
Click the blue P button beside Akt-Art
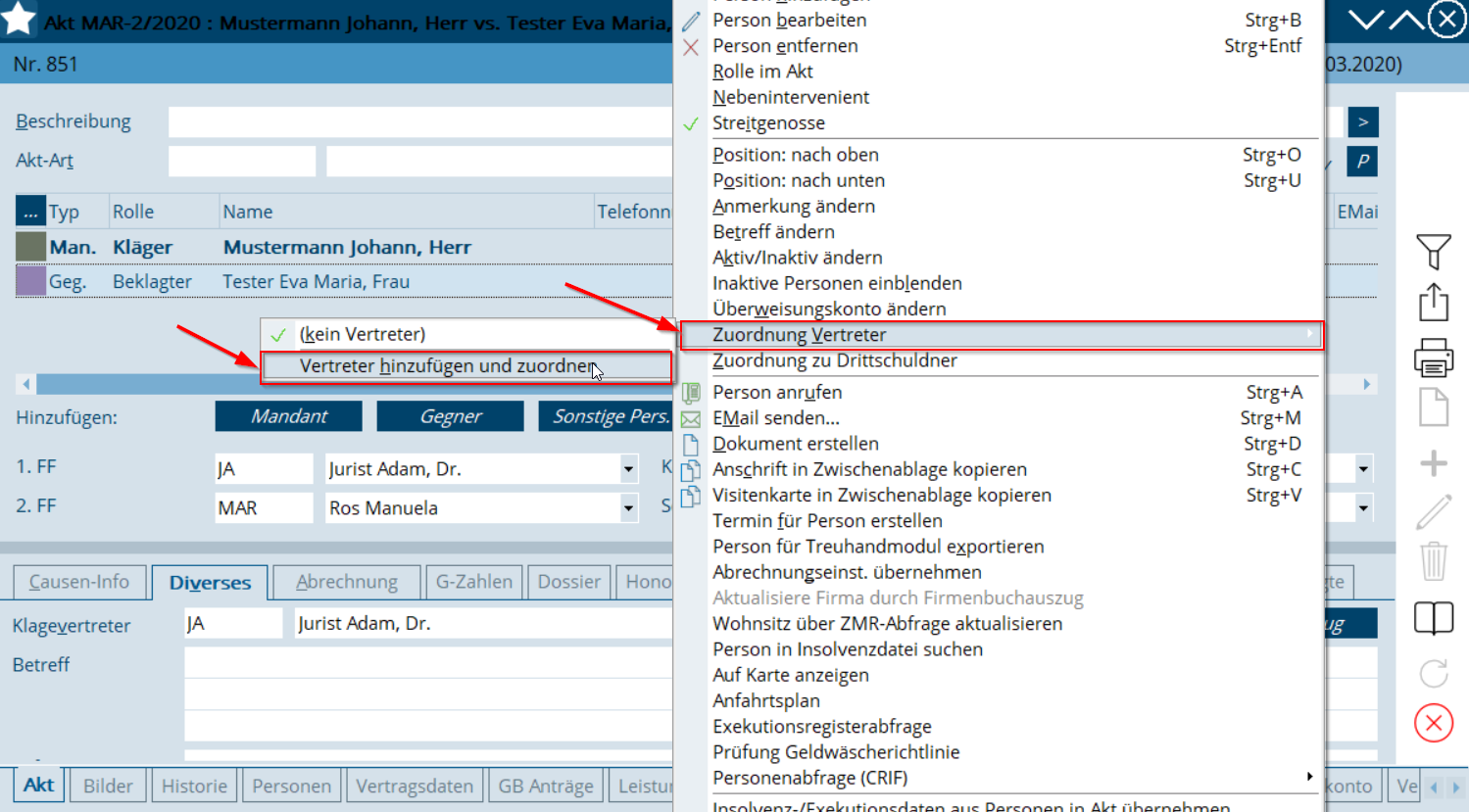[1362, 161]
